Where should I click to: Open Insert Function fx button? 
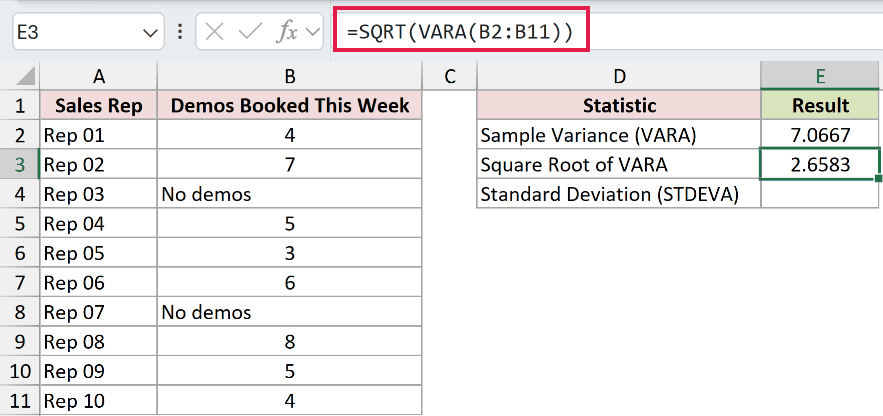point(286,33)
